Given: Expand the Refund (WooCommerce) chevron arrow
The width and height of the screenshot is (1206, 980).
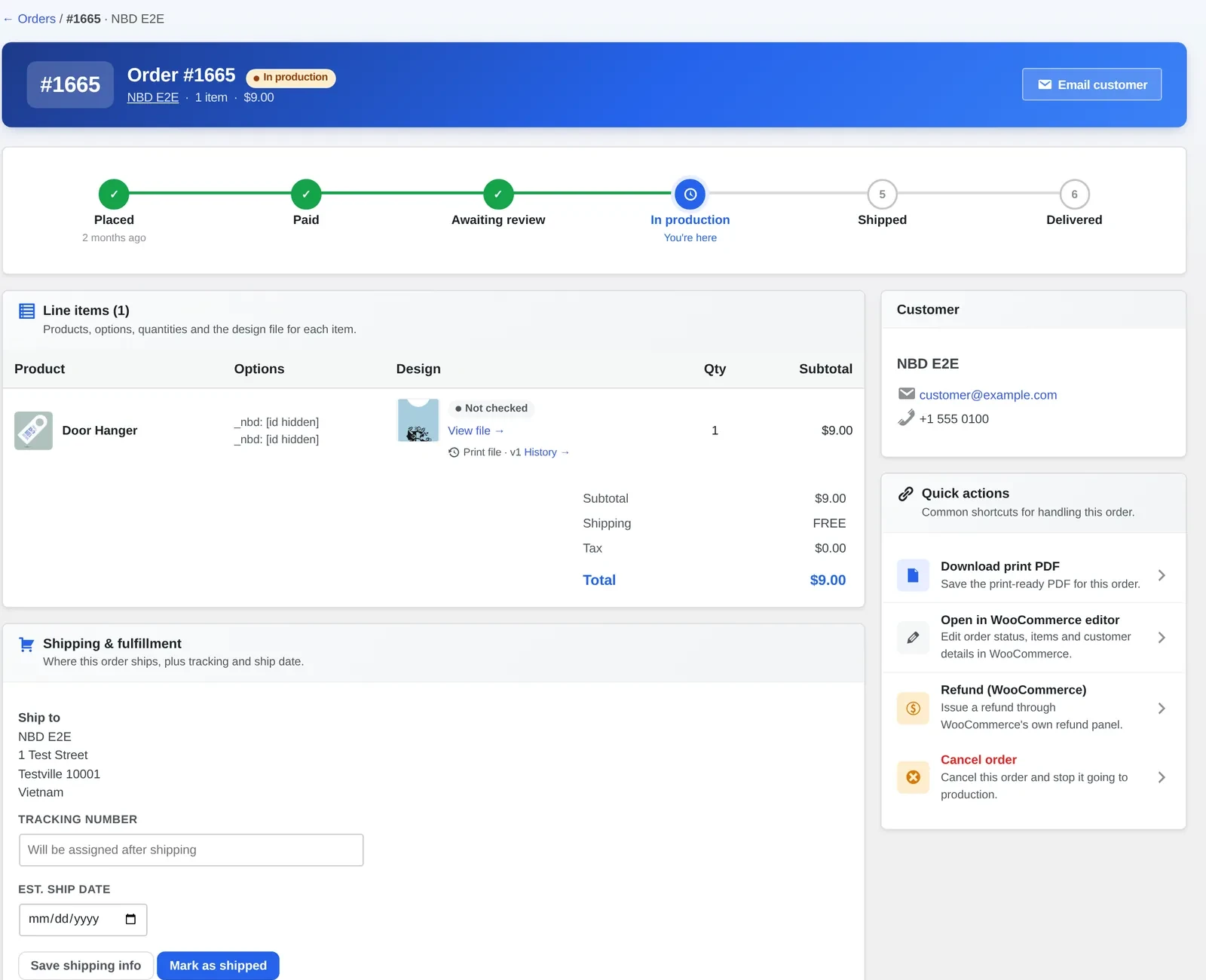Looking at the screenshot, I should (x=1162, y=708).
